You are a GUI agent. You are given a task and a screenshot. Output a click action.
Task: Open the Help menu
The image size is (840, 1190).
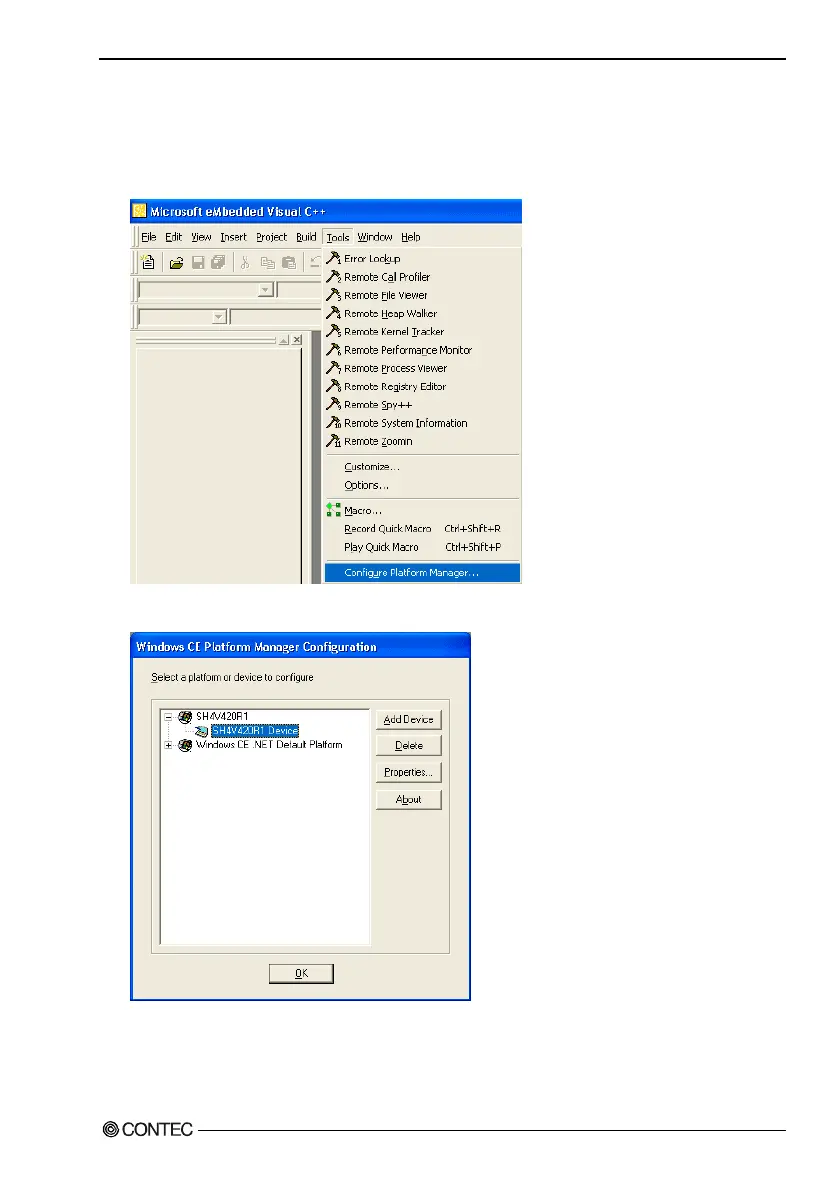[411, 237]
